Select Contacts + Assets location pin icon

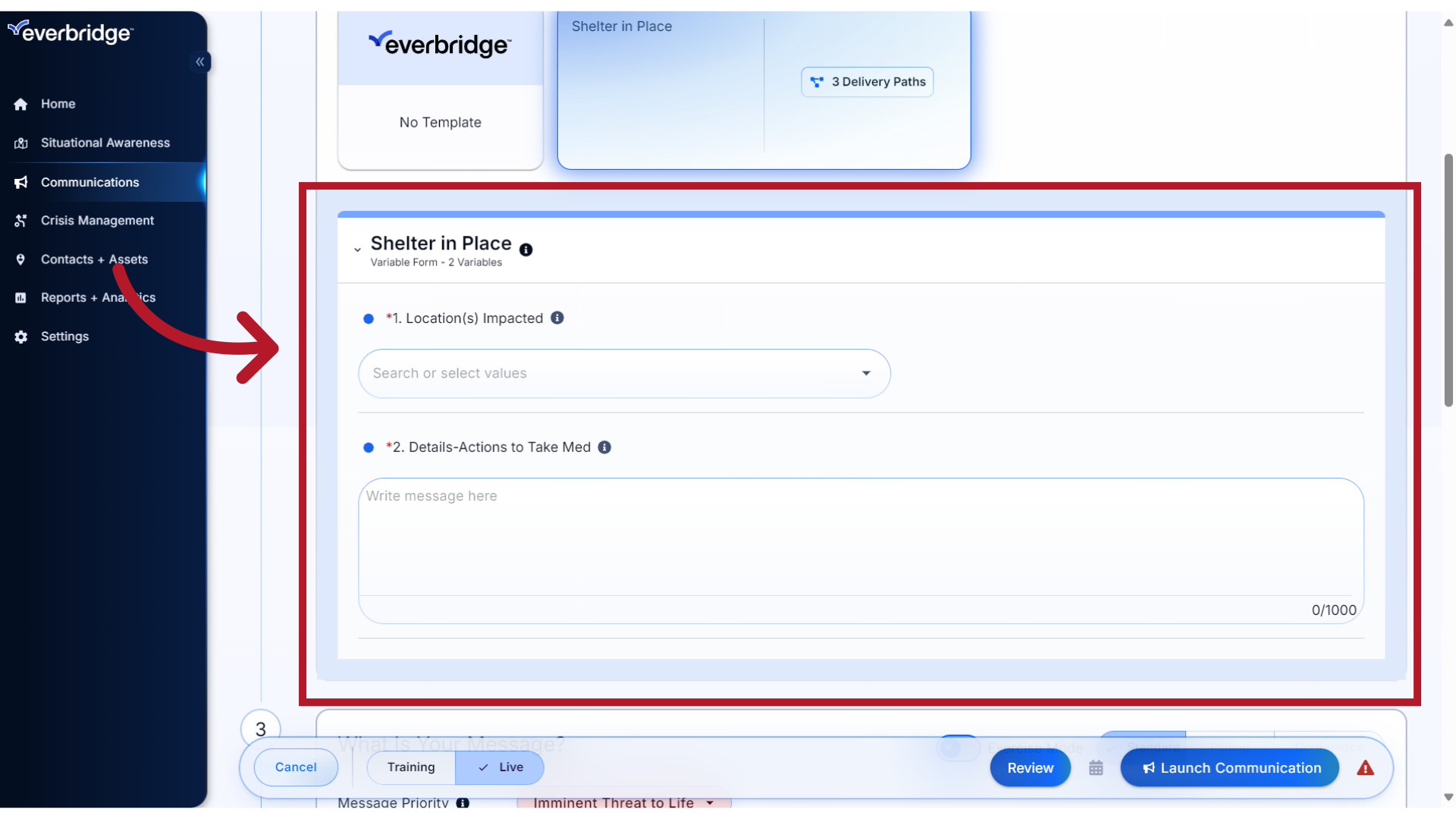click(x=20, y=259)
